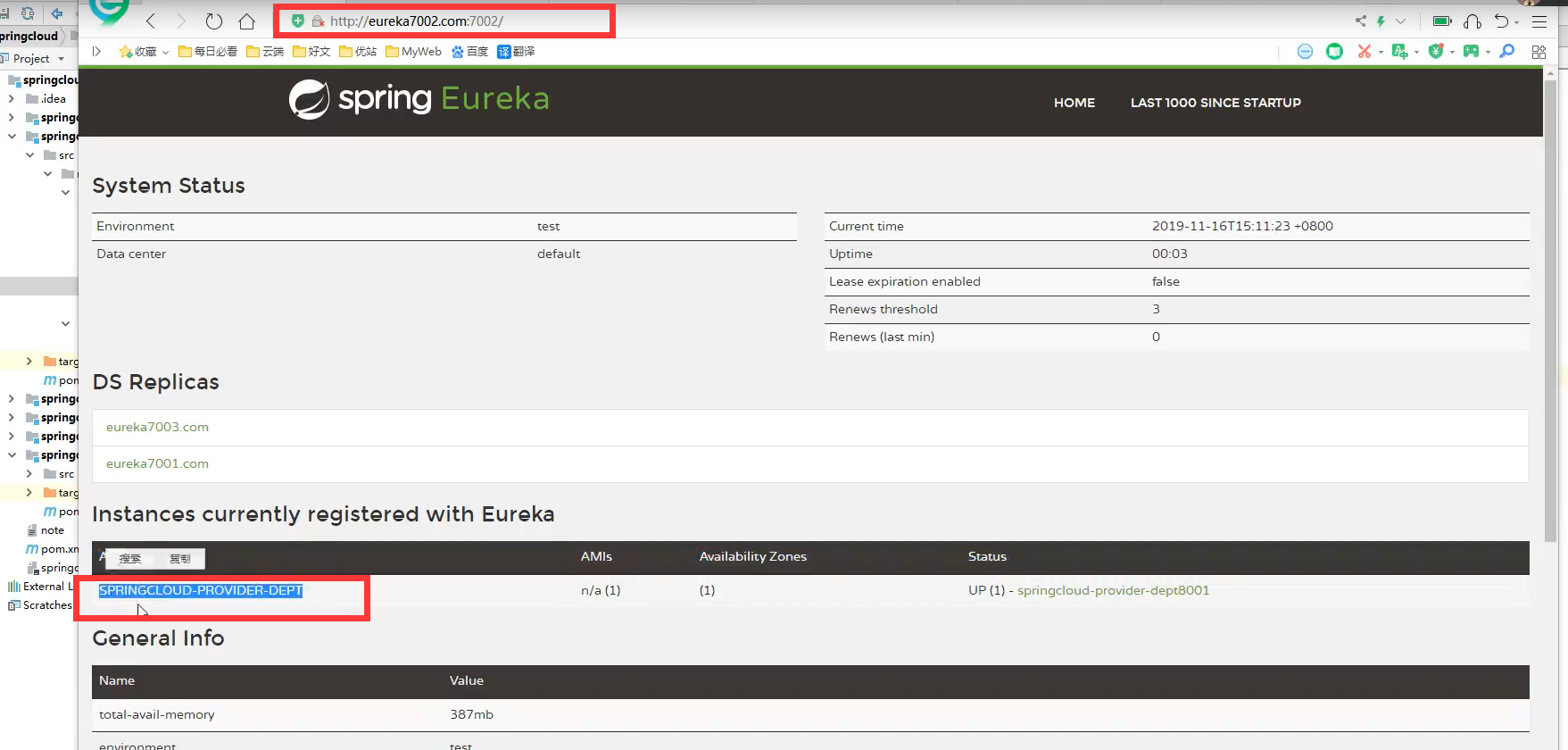Click the 复制 copy popup button
1568x750 pixels.
(x=180, y=559)
